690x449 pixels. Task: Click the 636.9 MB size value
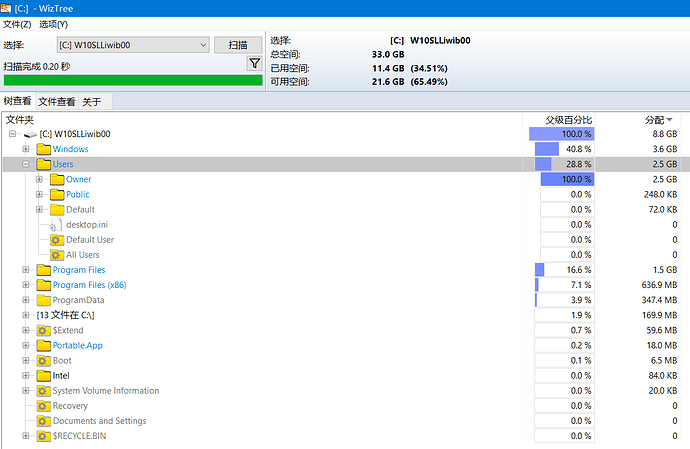coord(659,285)
